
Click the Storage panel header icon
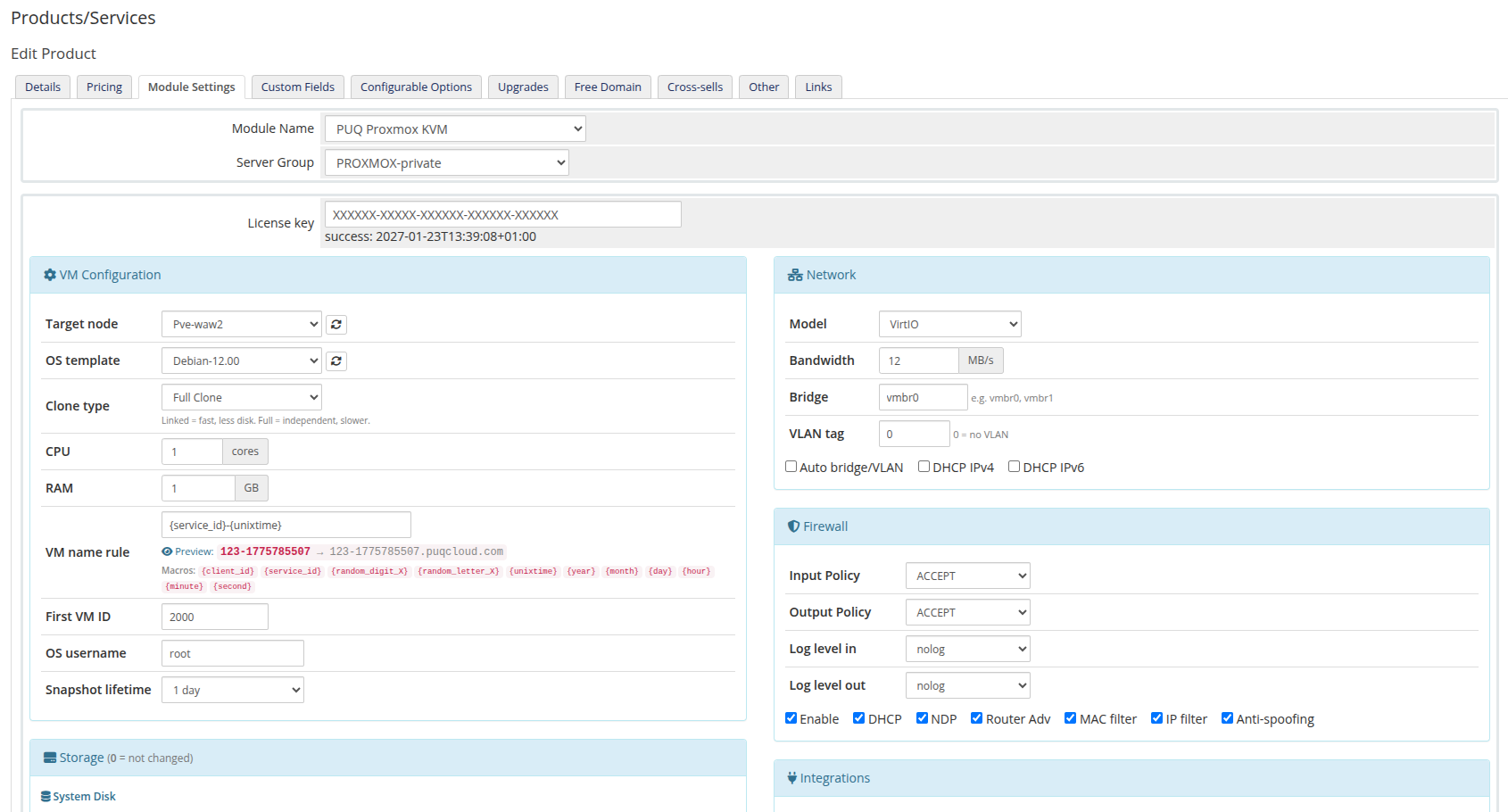pyautogui.click(x=50, y=757)
